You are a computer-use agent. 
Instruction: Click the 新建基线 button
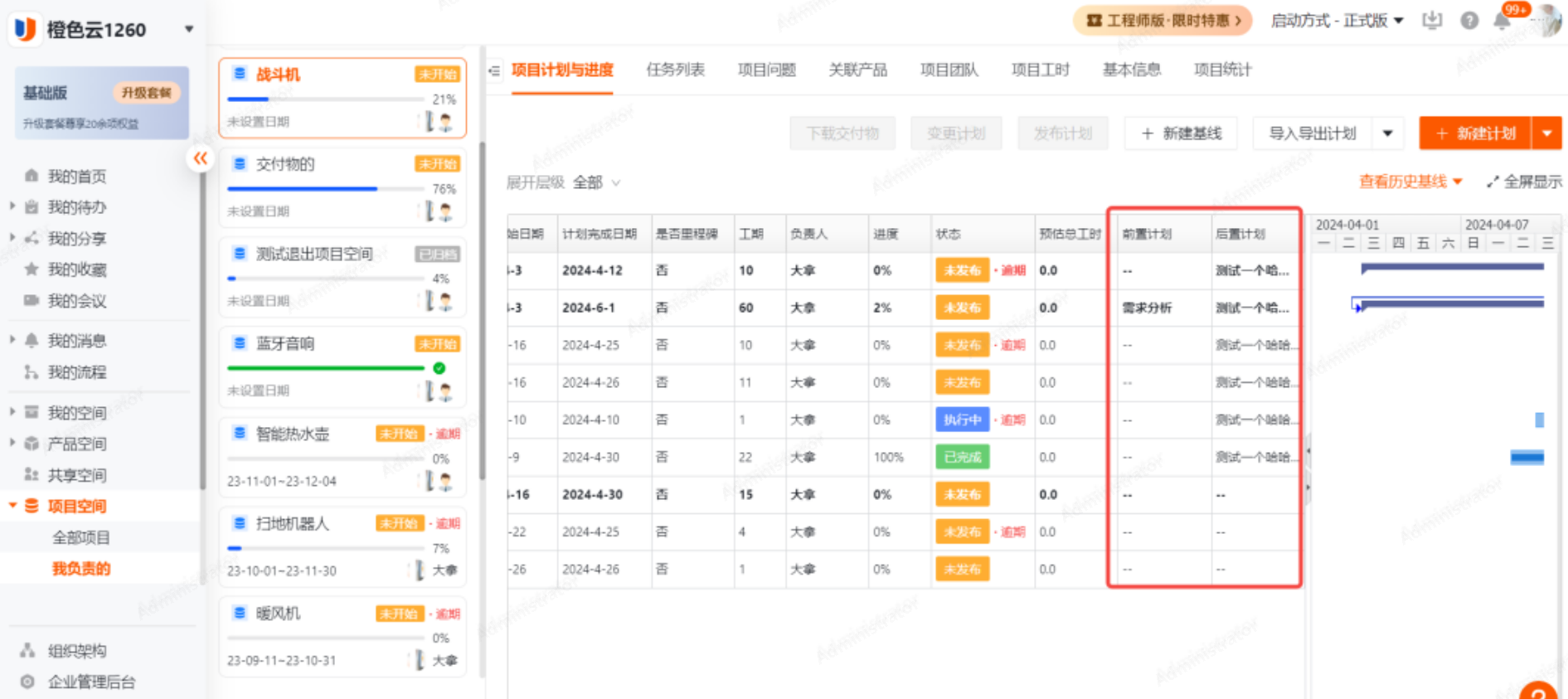(x=1181, y=133)
